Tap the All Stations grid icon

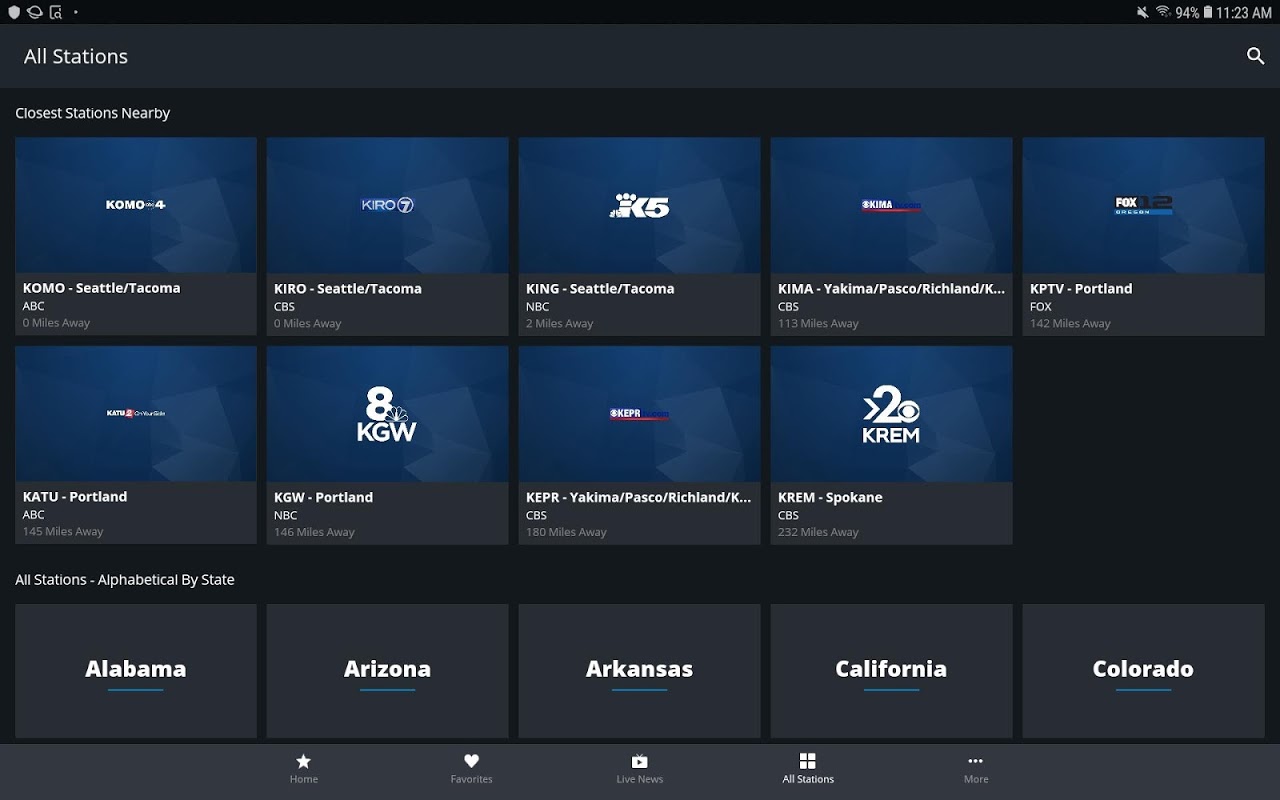[x=808, y=761]
